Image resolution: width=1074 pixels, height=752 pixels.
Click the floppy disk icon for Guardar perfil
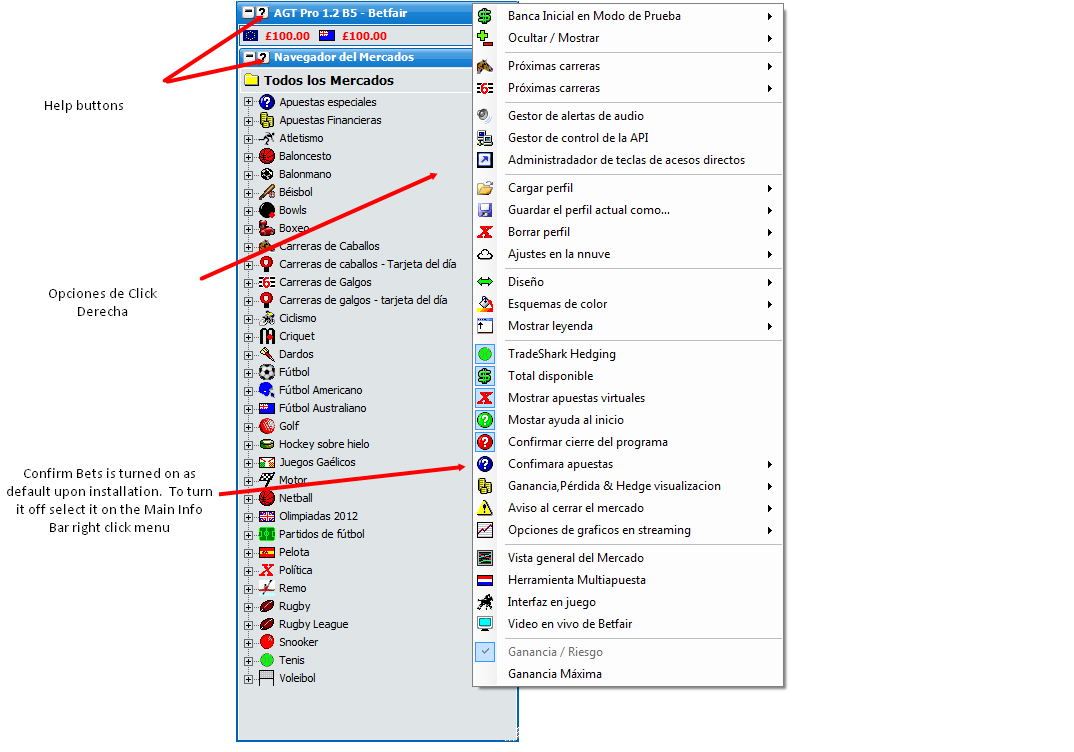click(485, 210)
